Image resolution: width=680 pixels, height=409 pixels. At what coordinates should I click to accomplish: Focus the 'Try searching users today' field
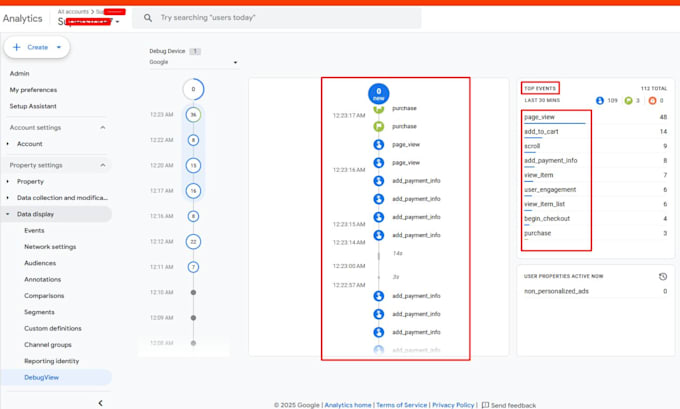pyautogui.click(x=277, y=18)
